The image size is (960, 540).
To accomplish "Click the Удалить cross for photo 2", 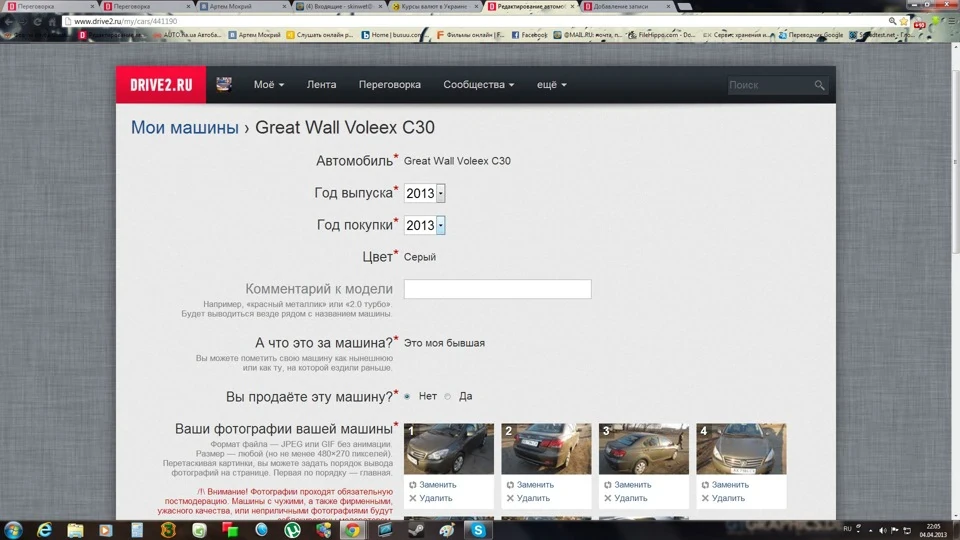I will [510, 498].
